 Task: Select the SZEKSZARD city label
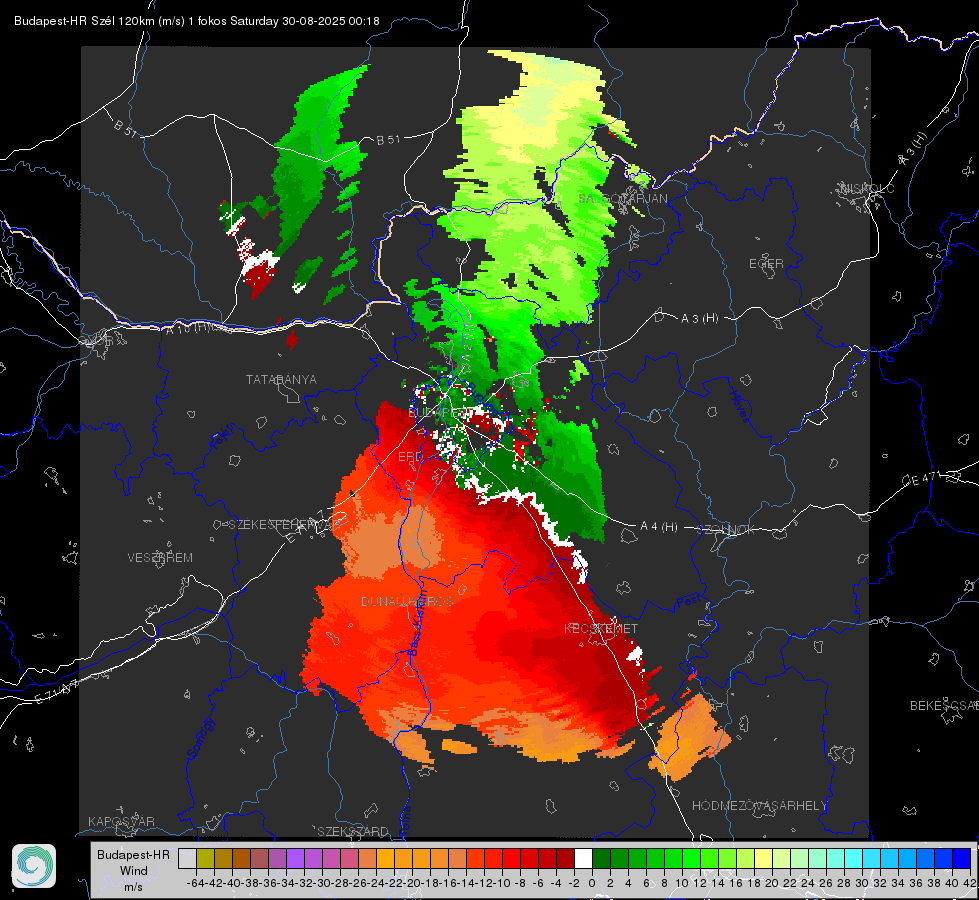(x=353, y=831)
